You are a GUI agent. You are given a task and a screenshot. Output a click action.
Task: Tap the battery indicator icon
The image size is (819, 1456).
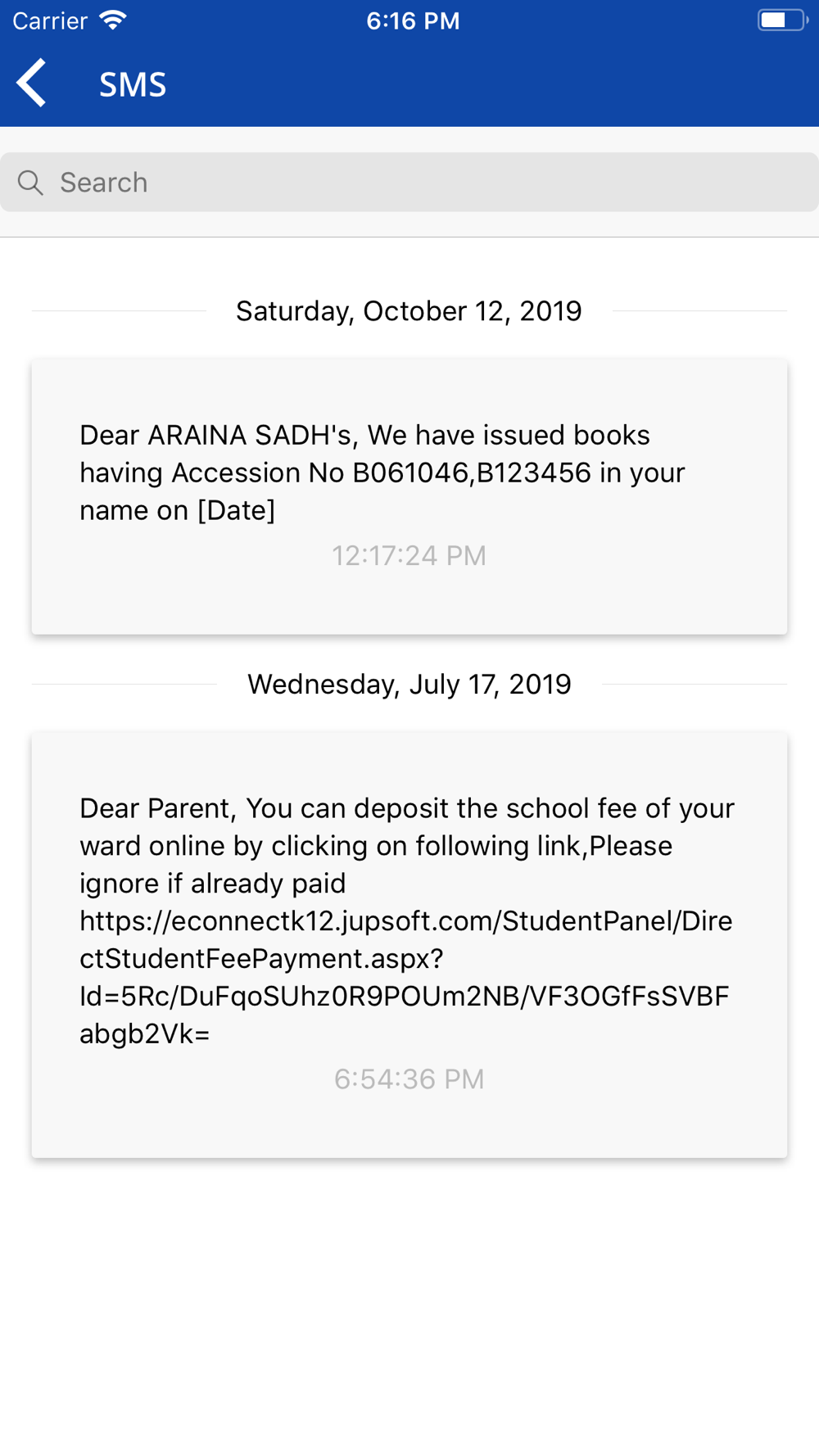click(x=782, y=20)
